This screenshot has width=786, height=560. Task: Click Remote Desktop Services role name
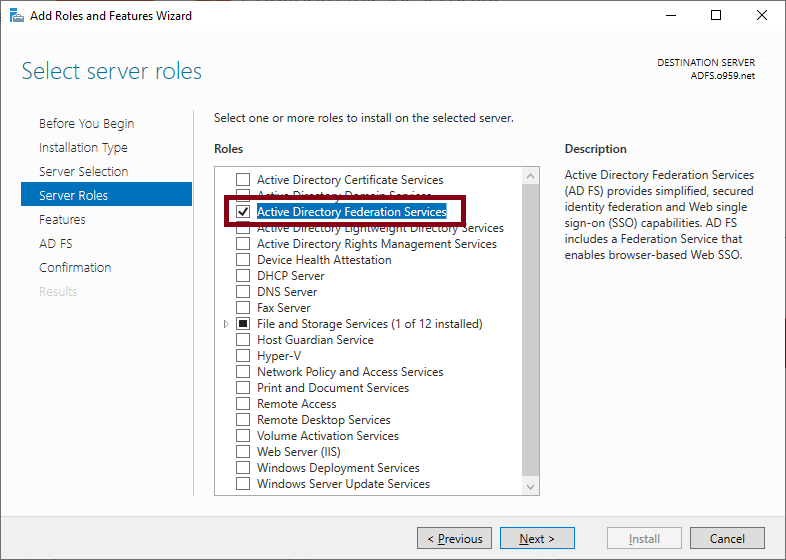324,420
